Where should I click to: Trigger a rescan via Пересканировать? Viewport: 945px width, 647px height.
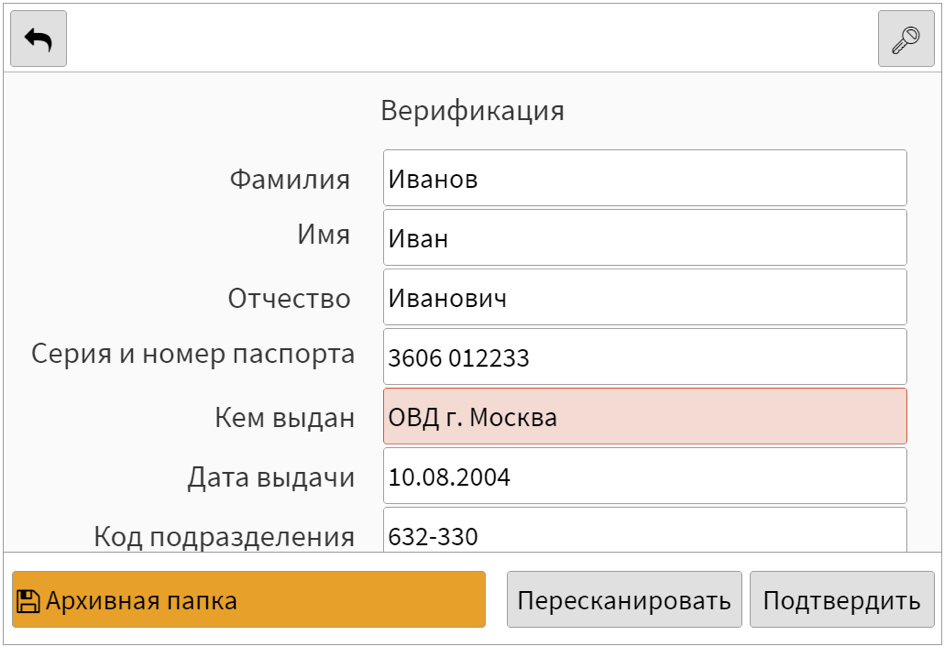626,600
